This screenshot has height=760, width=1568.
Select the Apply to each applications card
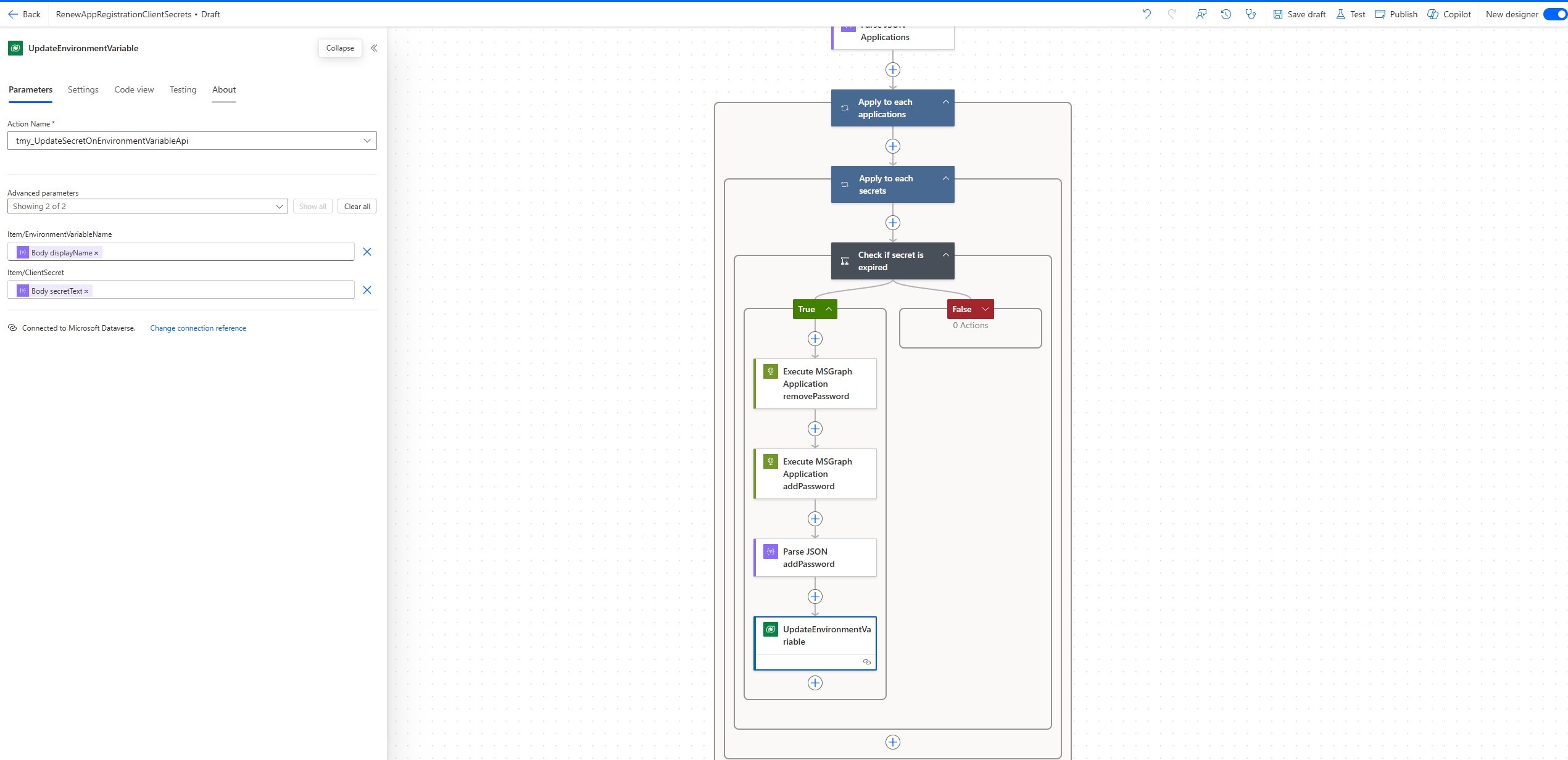tap(892, 108)
